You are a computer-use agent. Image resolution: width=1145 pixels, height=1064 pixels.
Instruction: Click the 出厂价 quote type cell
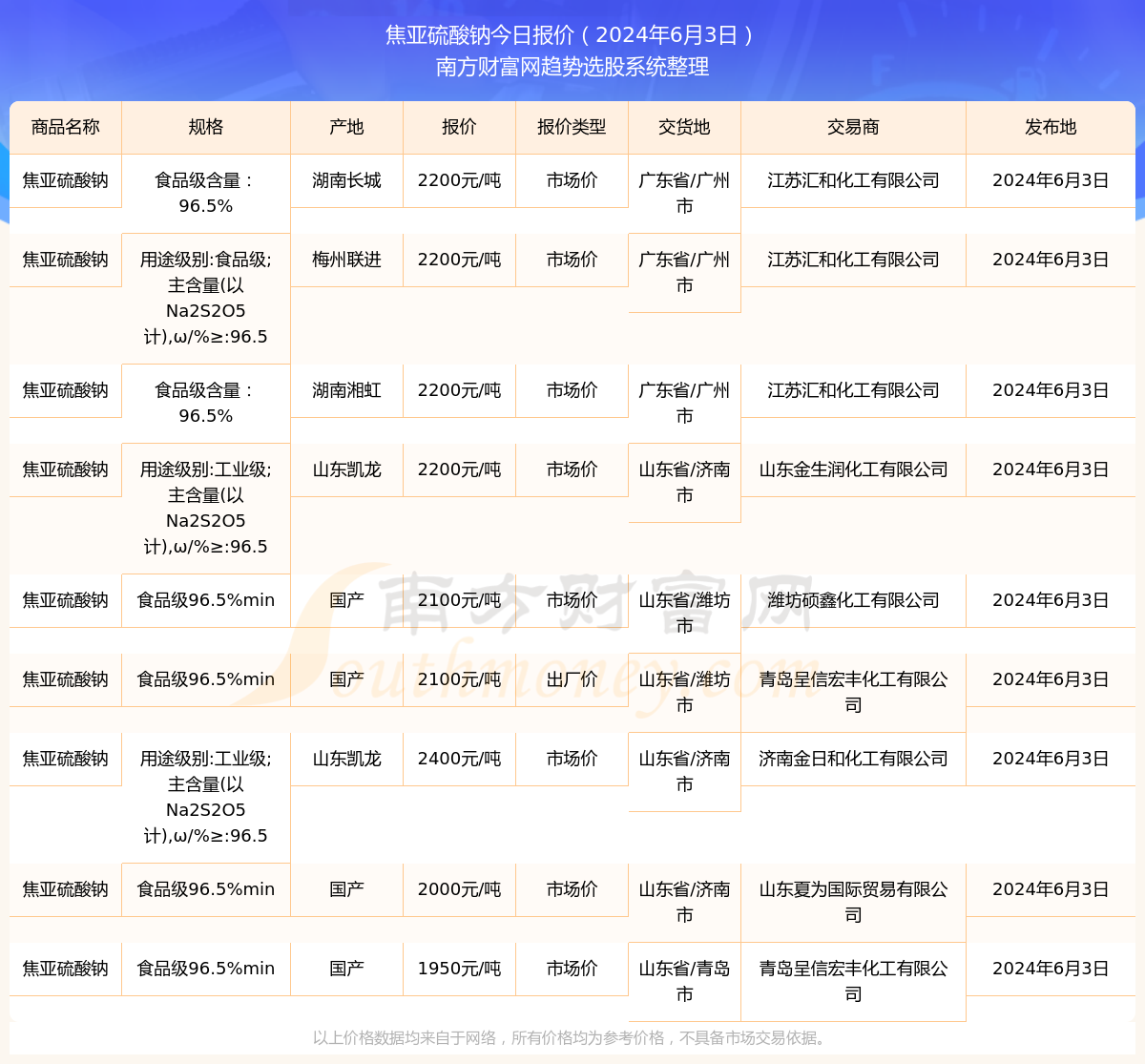click(x=572, y=679)
